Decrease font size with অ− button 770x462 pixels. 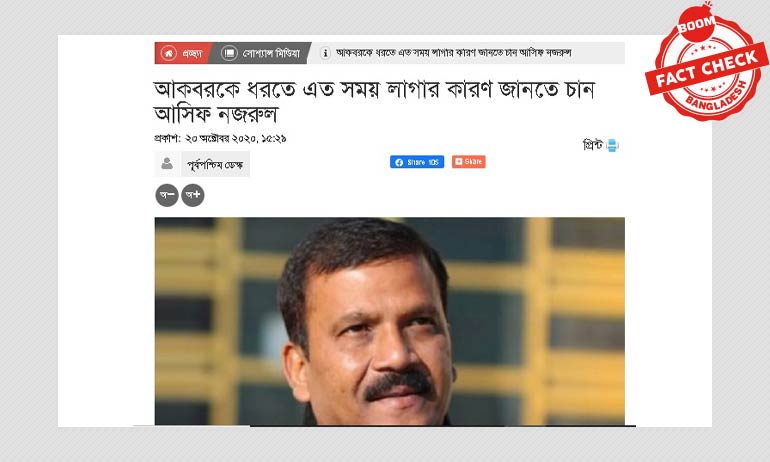click(167, 195)
